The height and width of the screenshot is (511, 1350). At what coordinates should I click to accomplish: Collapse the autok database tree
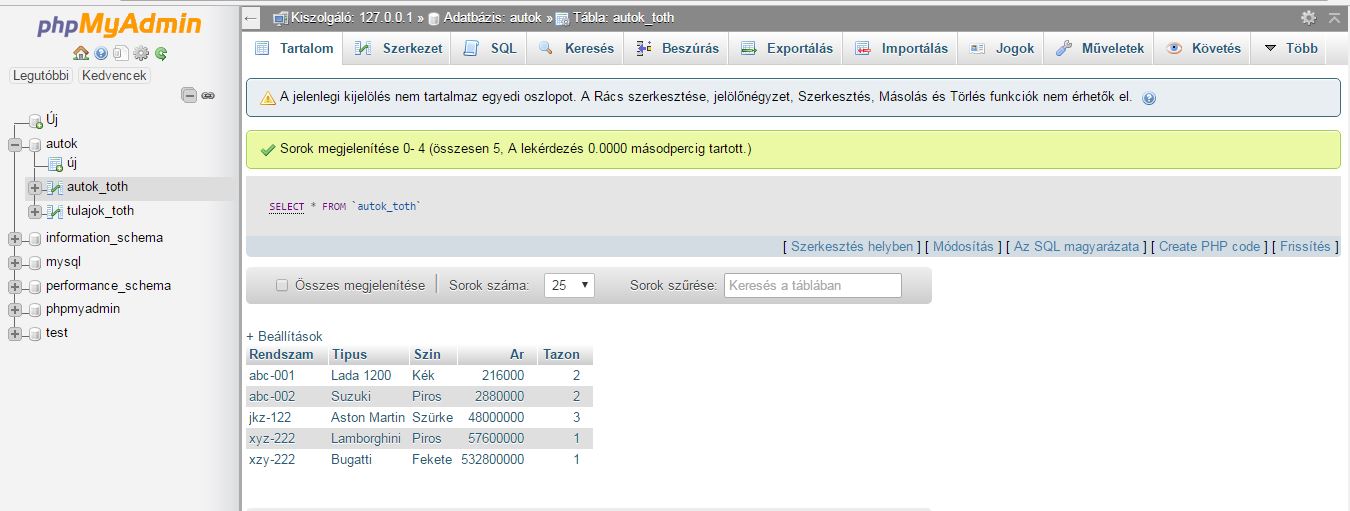click(14, 144)
